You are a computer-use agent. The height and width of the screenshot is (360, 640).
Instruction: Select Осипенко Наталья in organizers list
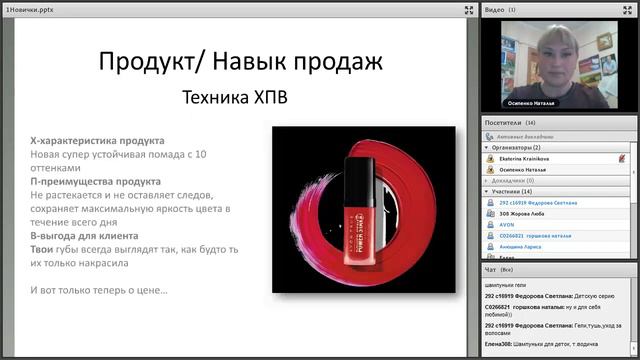pyautogui.click(x=557, y=169)
